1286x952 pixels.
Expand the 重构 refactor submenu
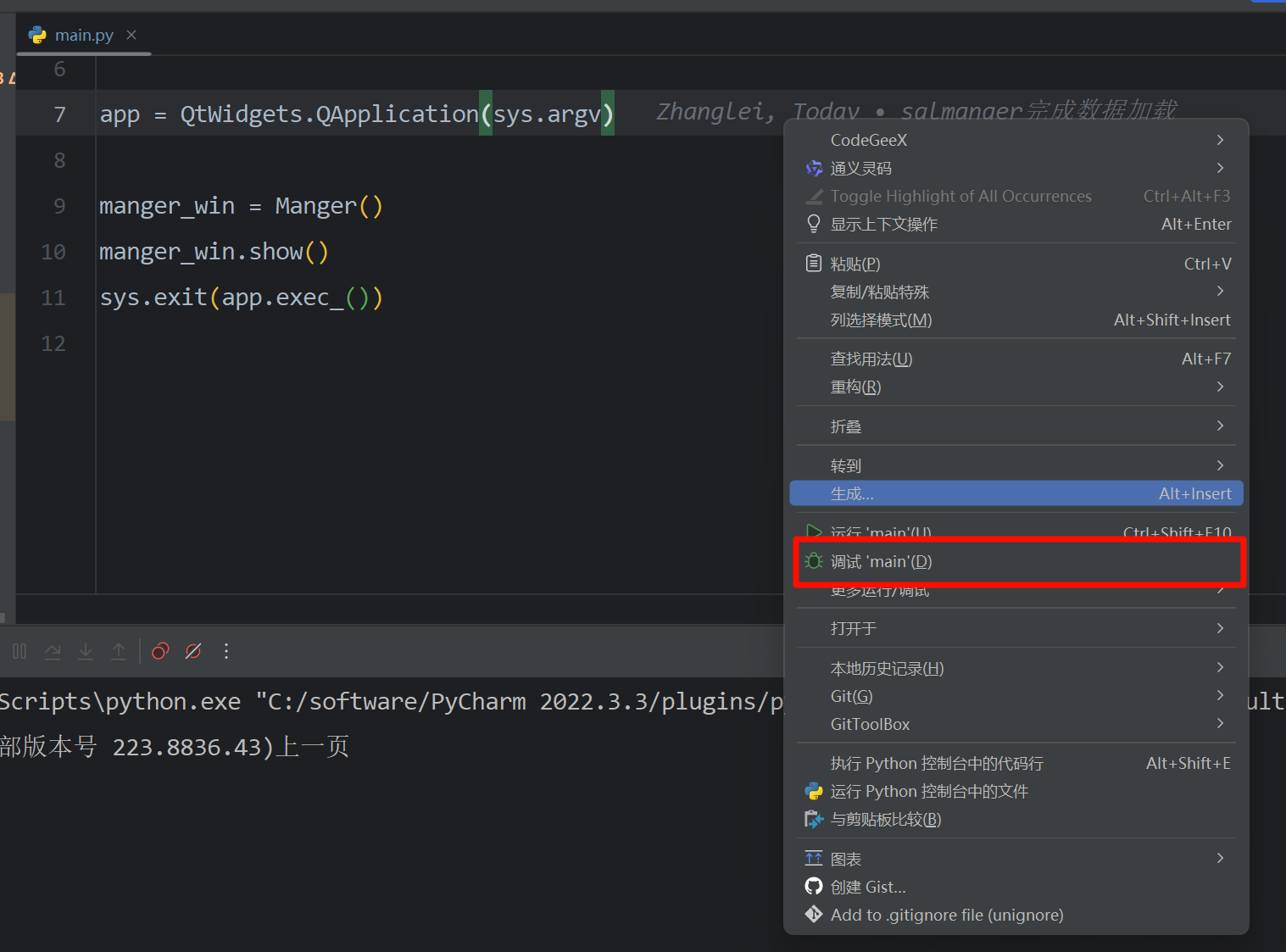(855, 387)
